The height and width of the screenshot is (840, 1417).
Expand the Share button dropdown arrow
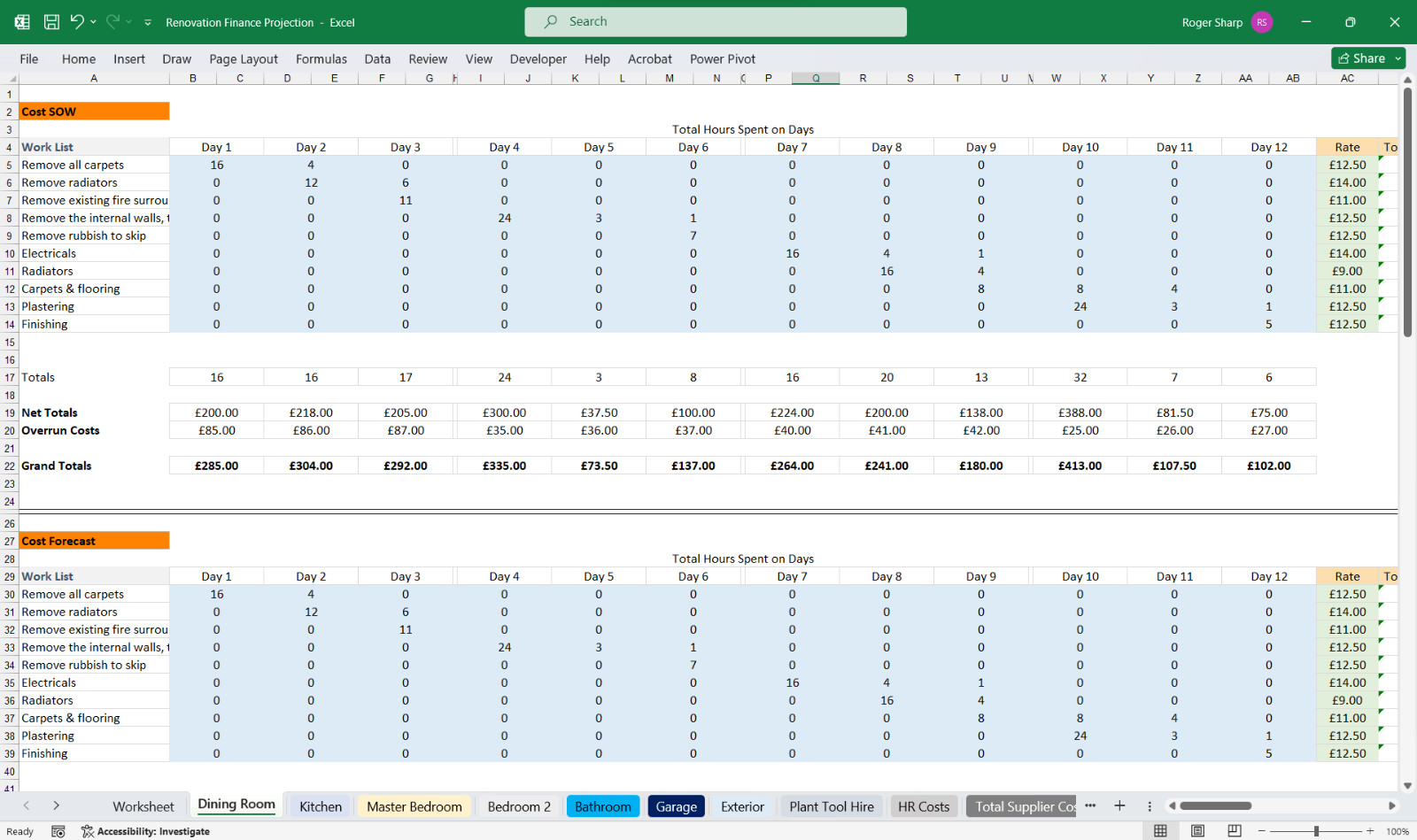(1398, 58)
